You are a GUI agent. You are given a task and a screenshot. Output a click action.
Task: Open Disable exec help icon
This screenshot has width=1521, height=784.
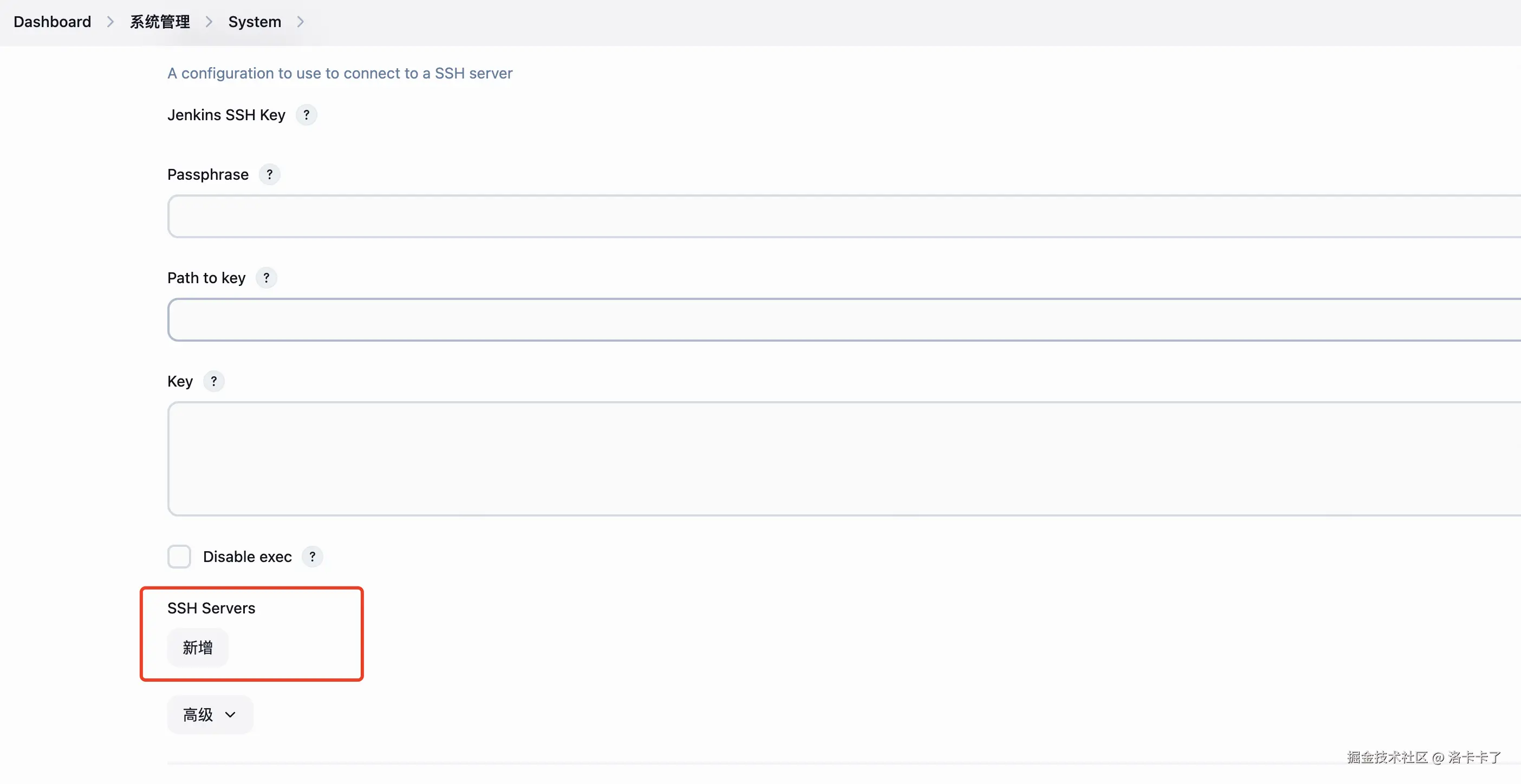(313, 556)
